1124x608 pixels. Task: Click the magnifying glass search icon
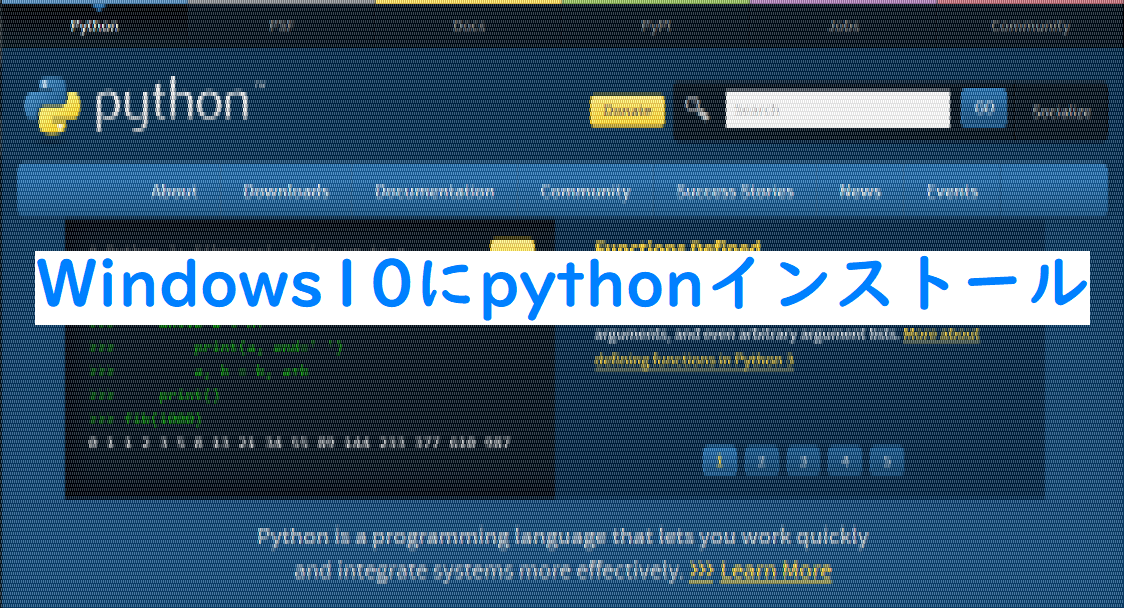coord(697,110)
